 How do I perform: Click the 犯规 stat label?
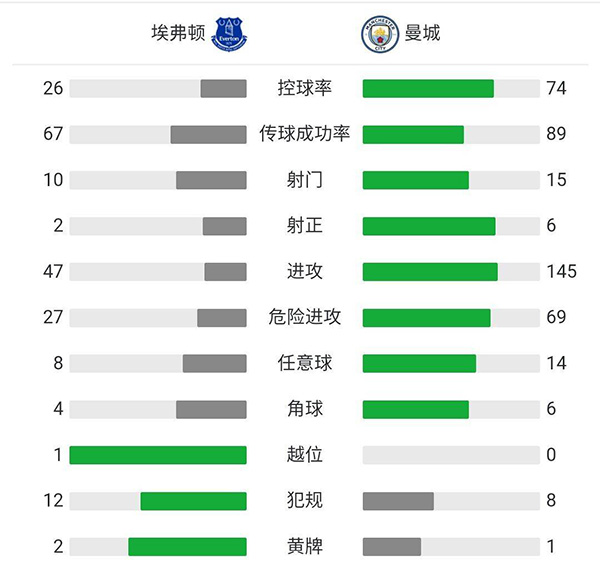pyautogui.click(x=304, y=501)
